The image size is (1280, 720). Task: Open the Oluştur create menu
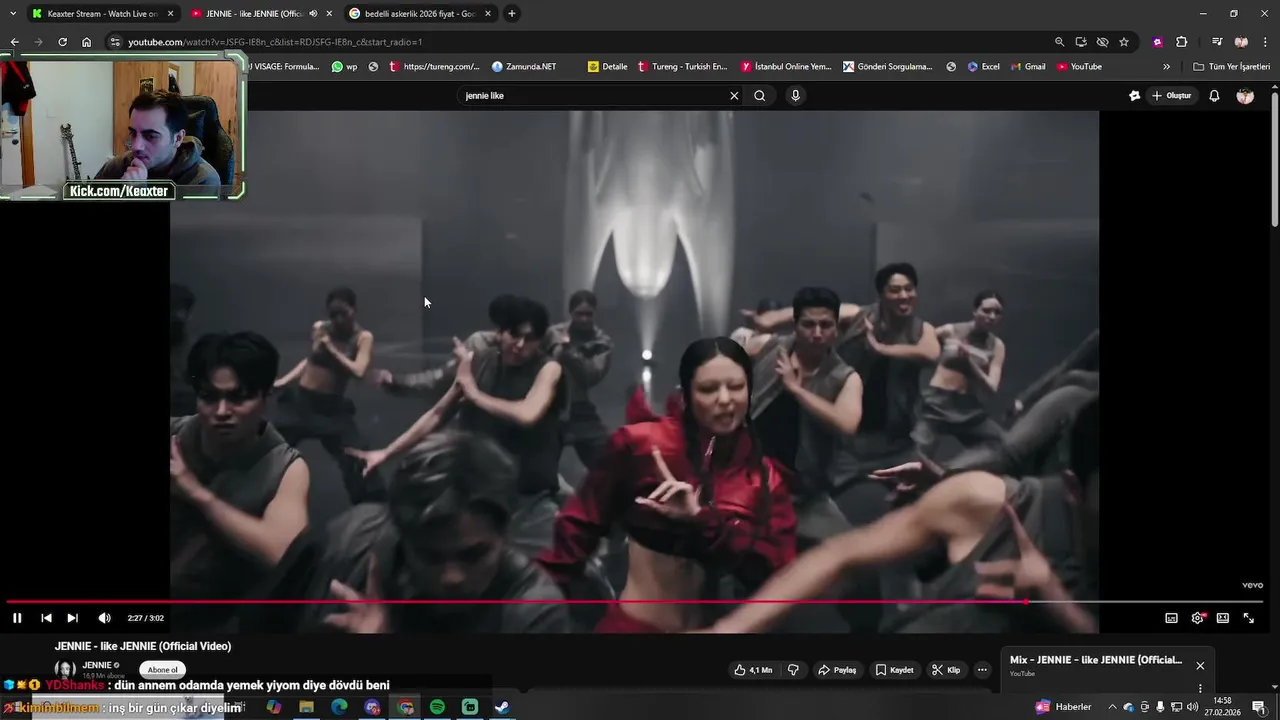point(1173,96)
